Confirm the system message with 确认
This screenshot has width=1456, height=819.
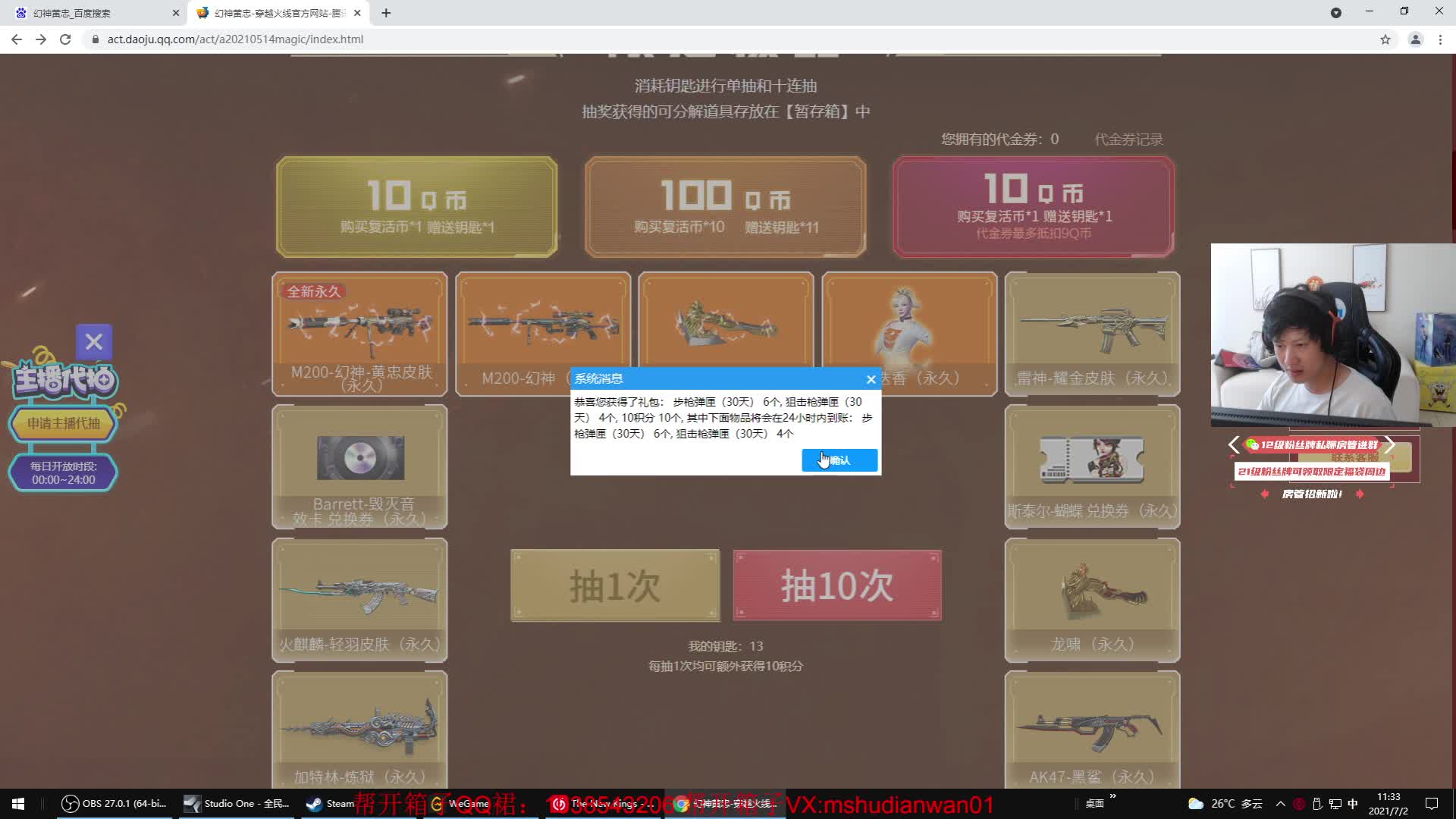click(839, 460)
